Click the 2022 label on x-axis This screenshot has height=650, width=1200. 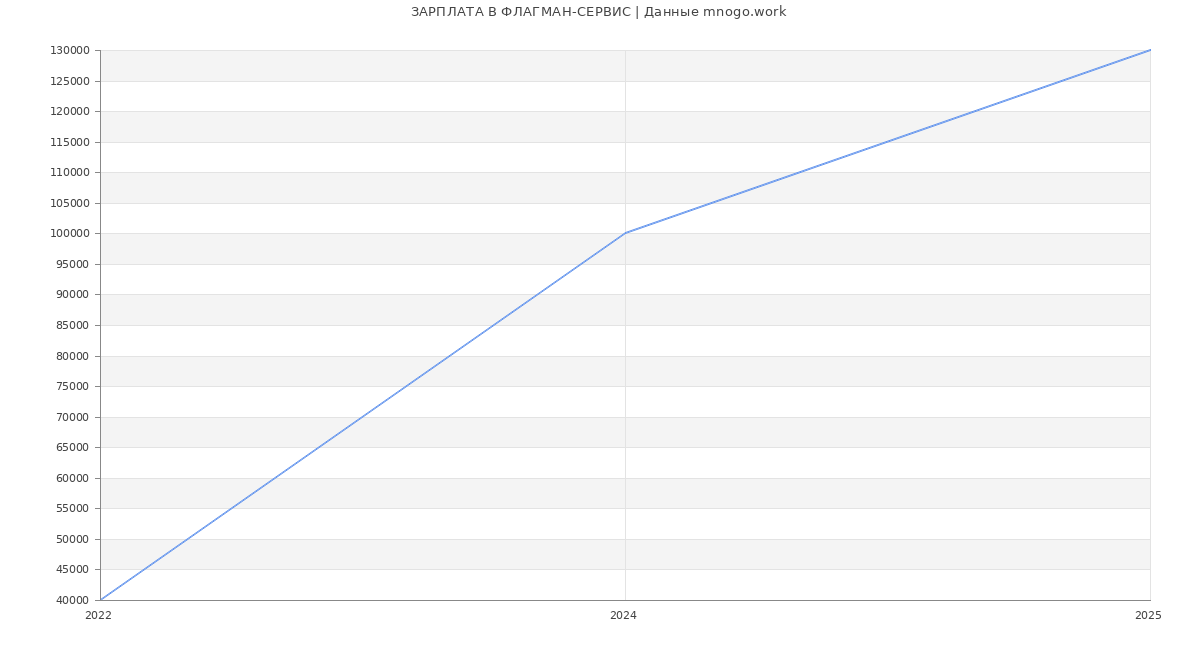click(x=98, y=616)
